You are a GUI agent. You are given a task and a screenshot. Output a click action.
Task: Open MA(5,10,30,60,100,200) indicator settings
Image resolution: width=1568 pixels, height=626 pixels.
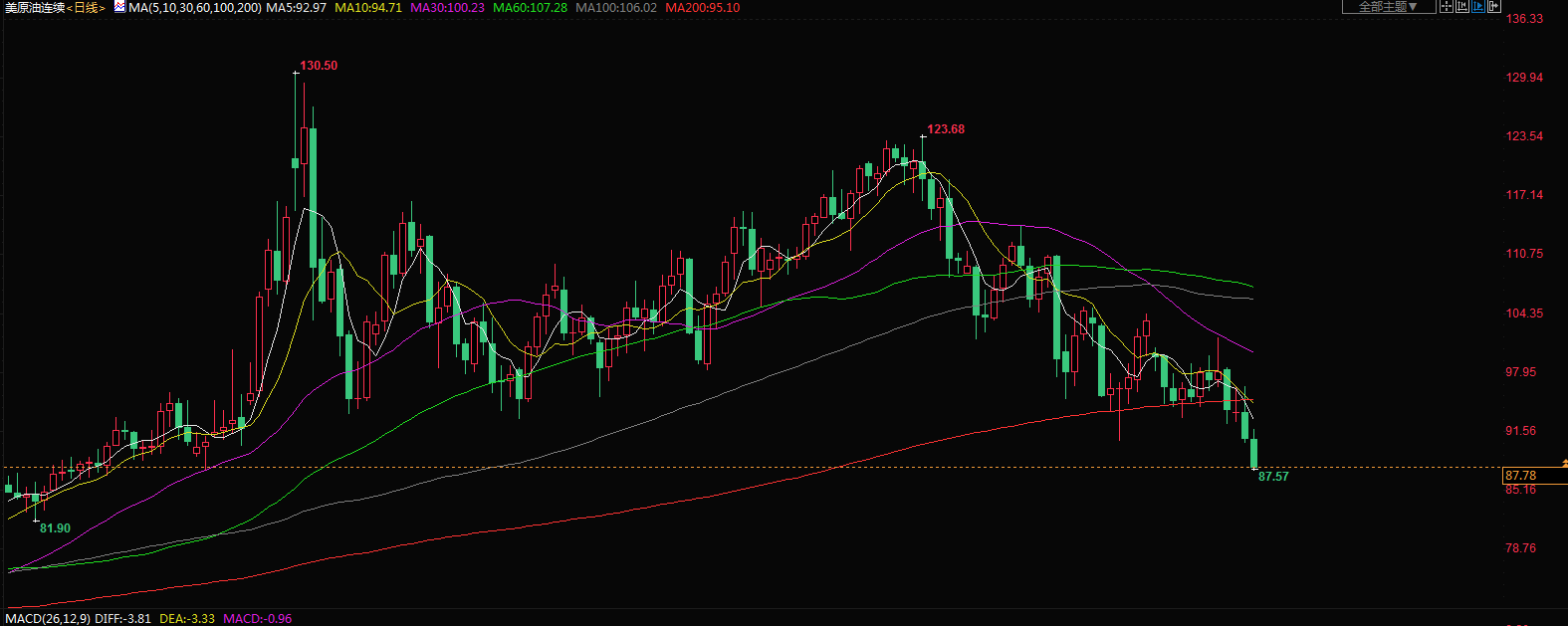[195, 8]
